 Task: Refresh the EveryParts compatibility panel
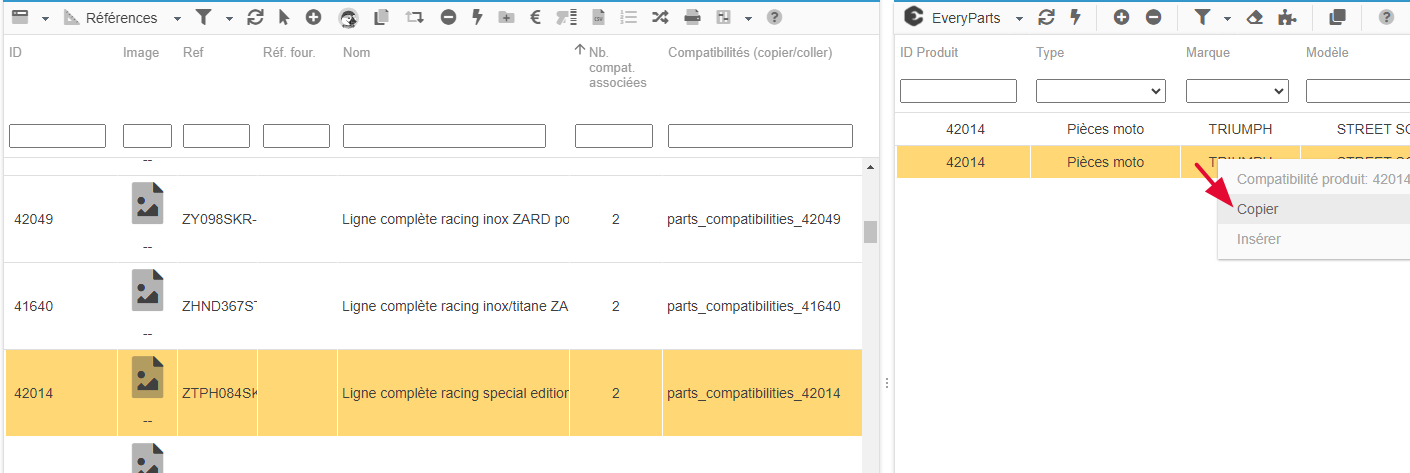pos(1046,18)
